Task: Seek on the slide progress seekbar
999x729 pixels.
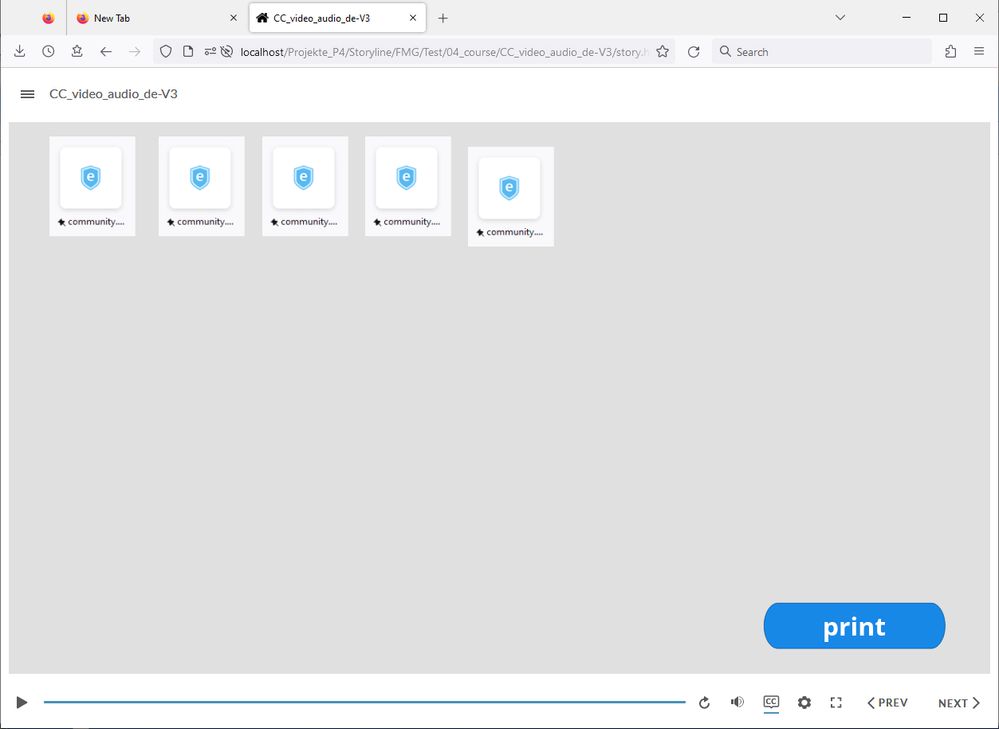Action: point(364,702)
